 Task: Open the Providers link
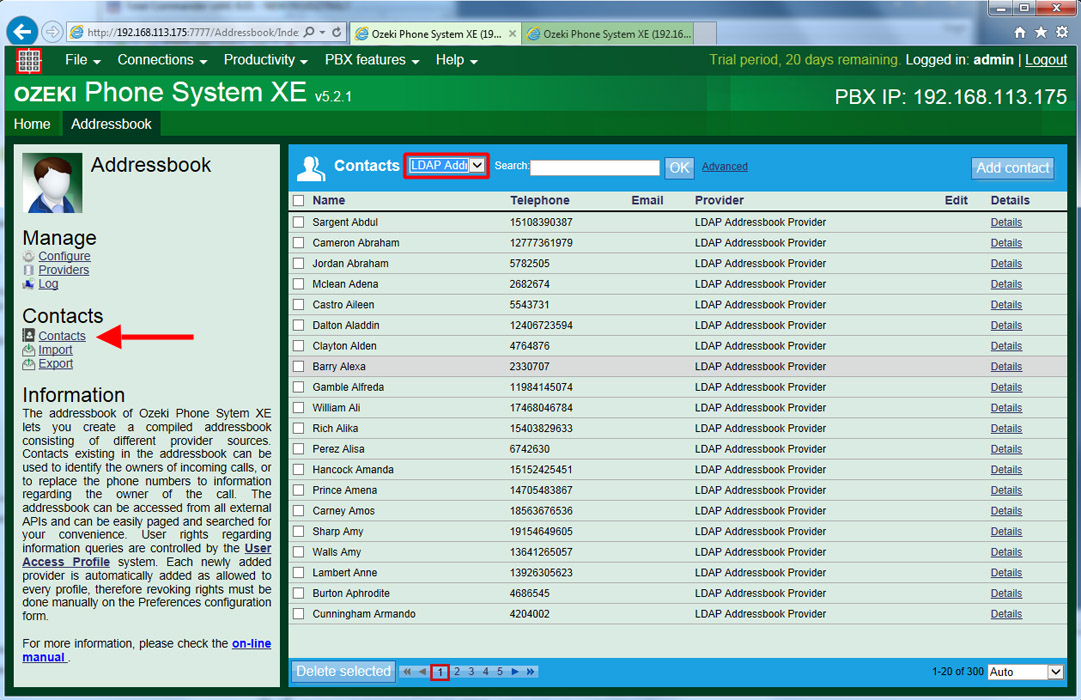pos(63,270)
